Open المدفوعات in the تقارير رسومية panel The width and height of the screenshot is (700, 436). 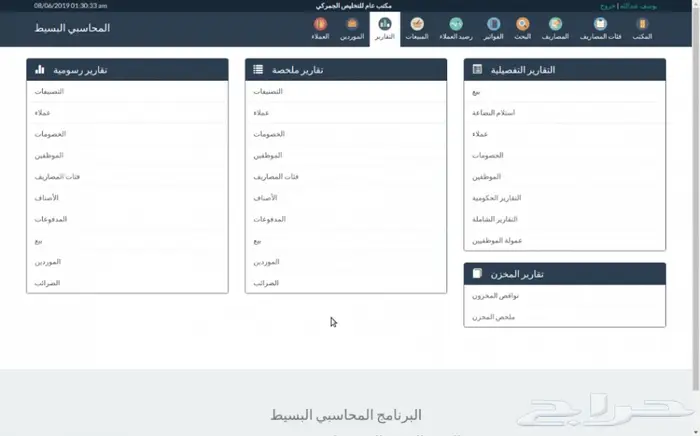click(50, 219)
